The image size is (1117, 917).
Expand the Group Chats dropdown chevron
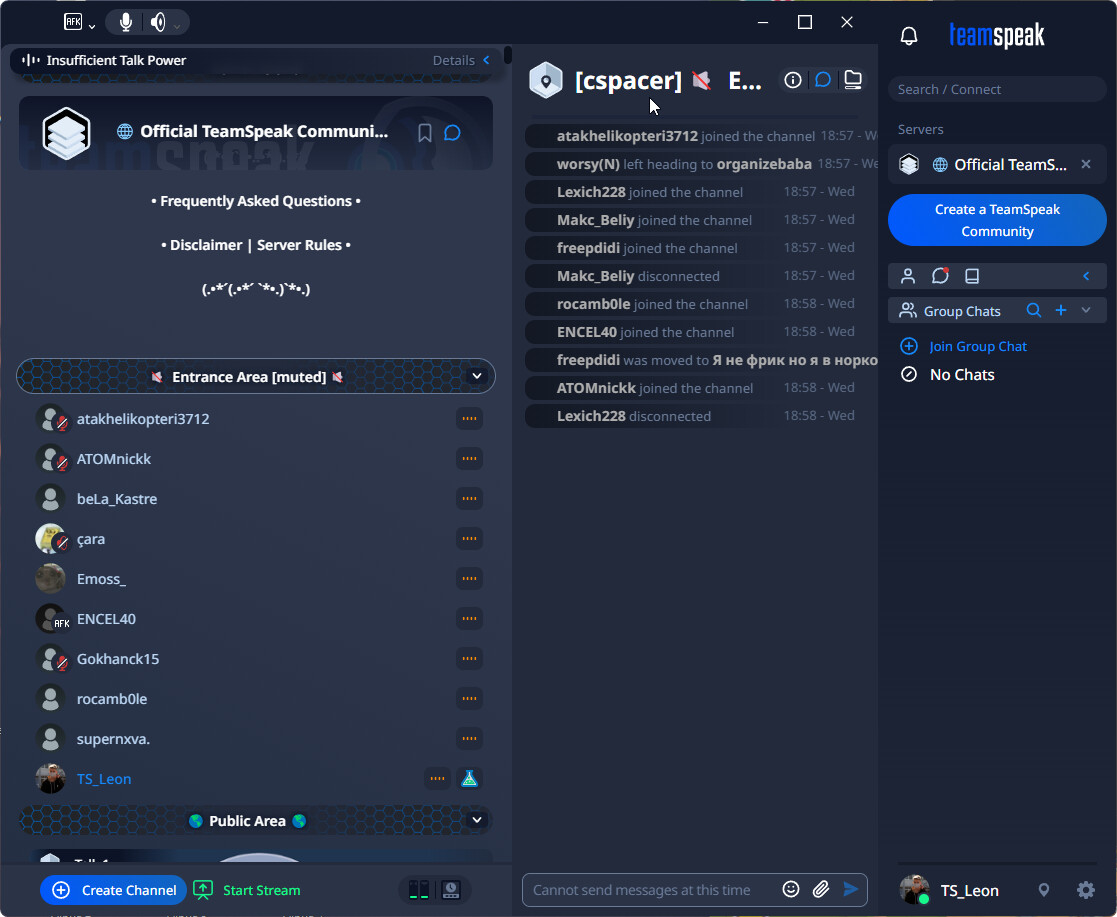point(1086,311)
